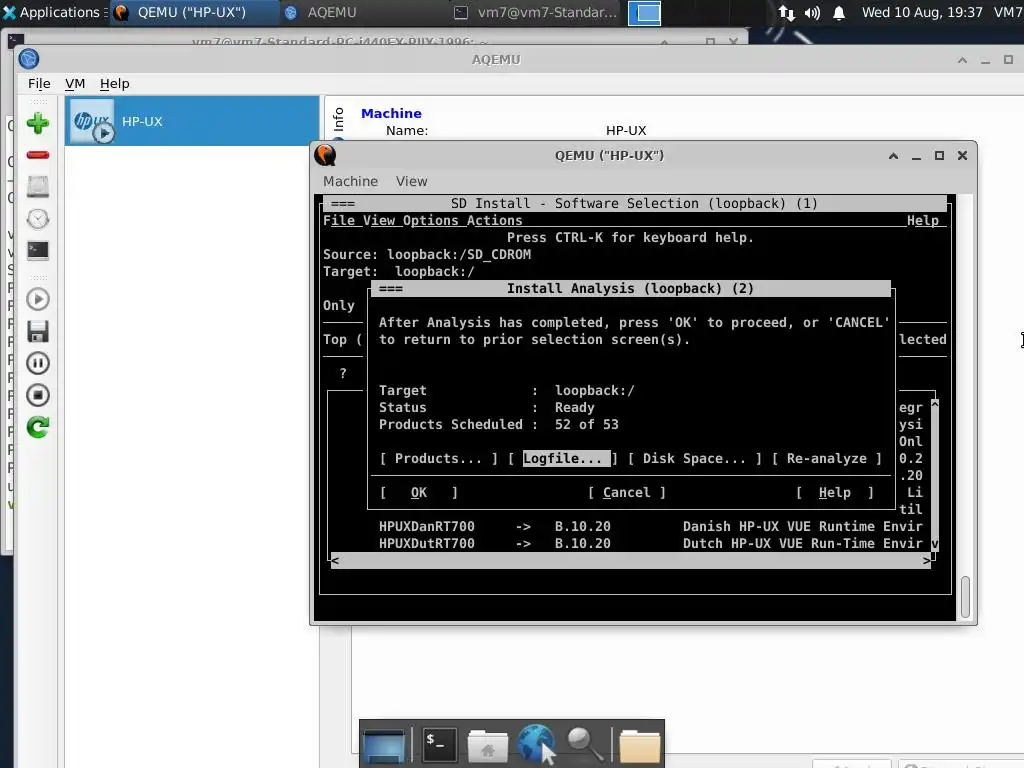The image size is (1024, 768).
Task: Click the workspace switcher icon in top panel
Action: (x=645, y=13)
